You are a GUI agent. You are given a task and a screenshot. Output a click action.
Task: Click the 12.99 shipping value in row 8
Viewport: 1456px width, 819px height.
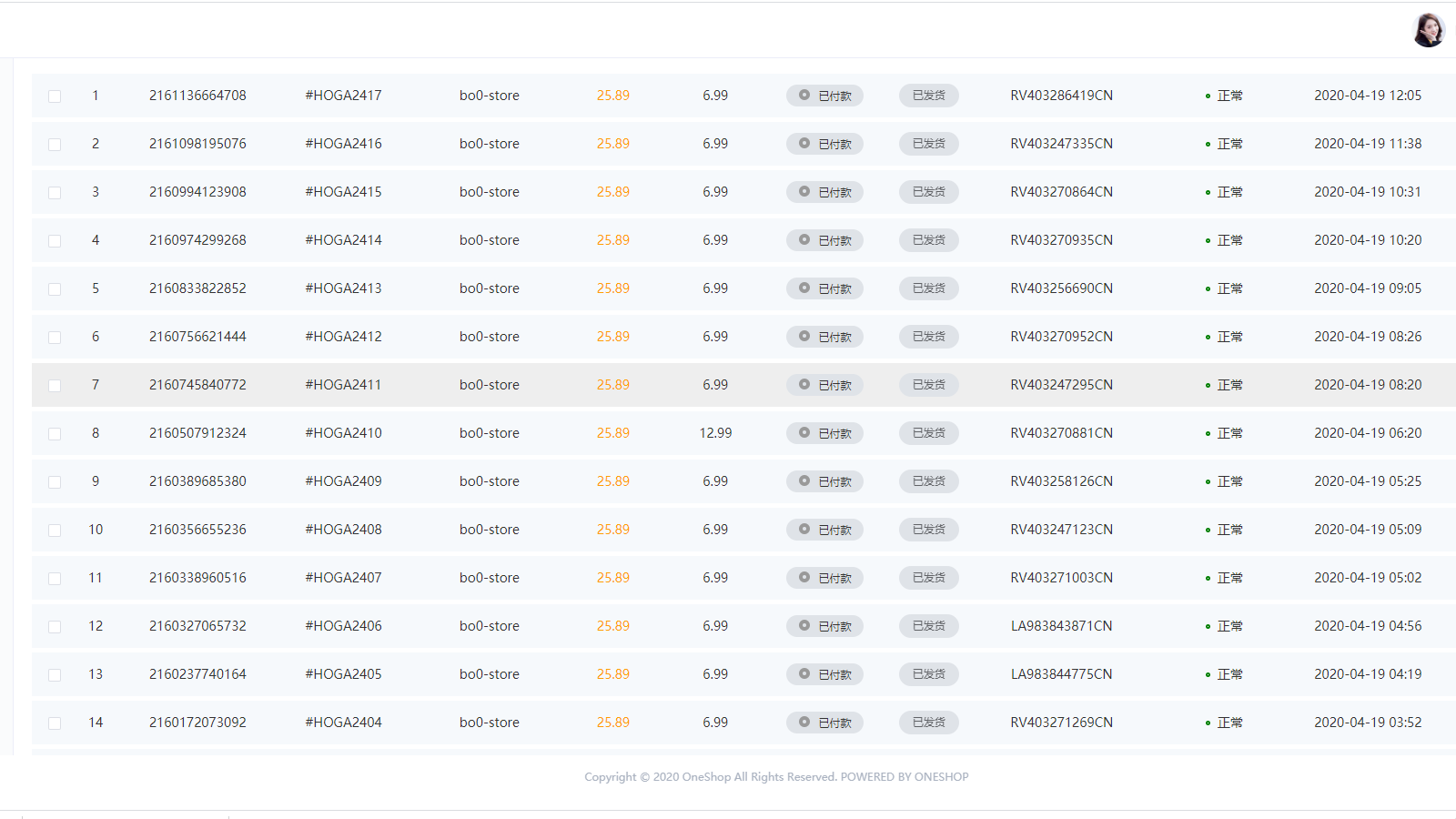(715, 433)
